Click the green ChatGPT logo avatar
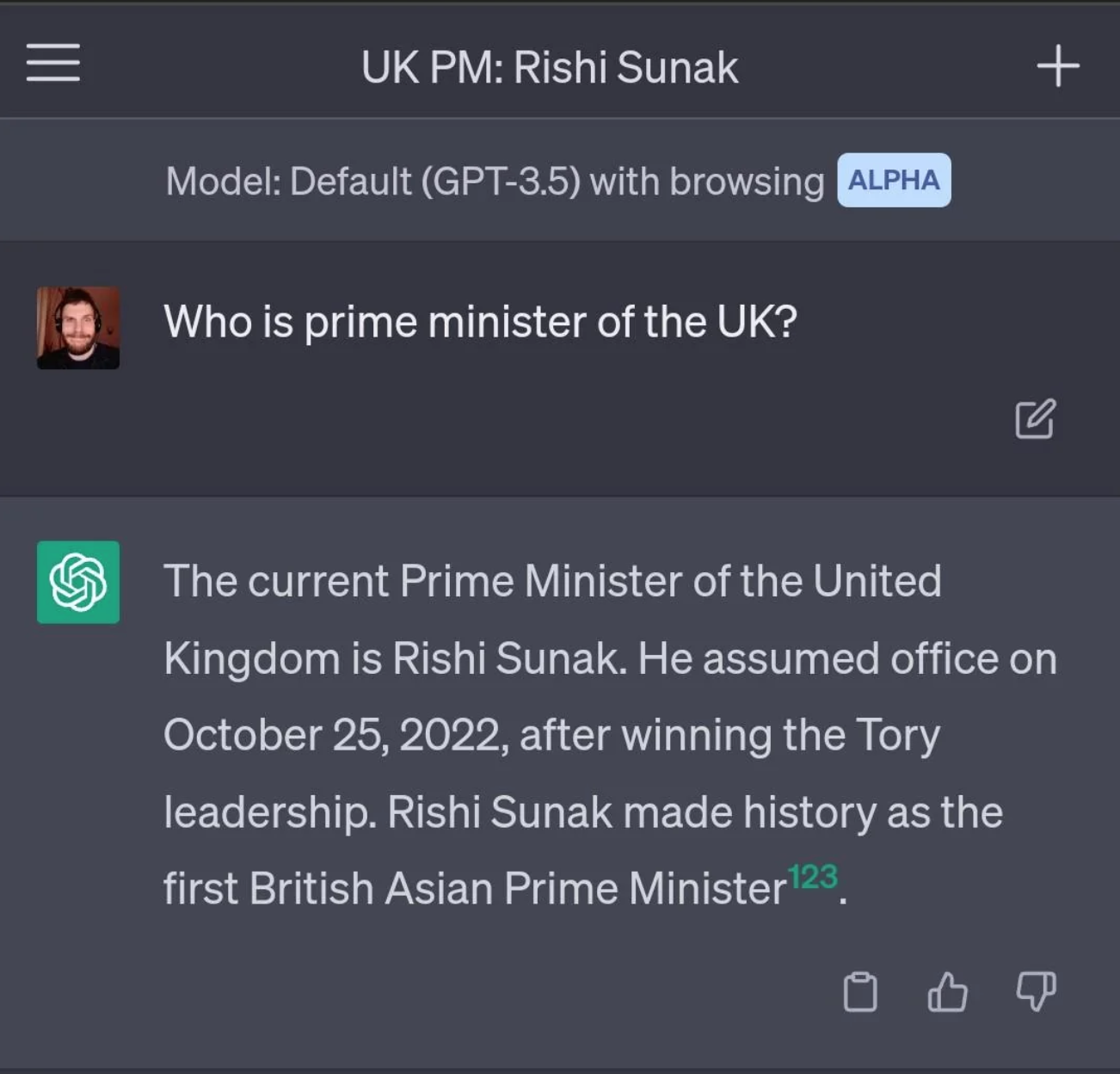 pyautogui.click(x=78, y=583)
